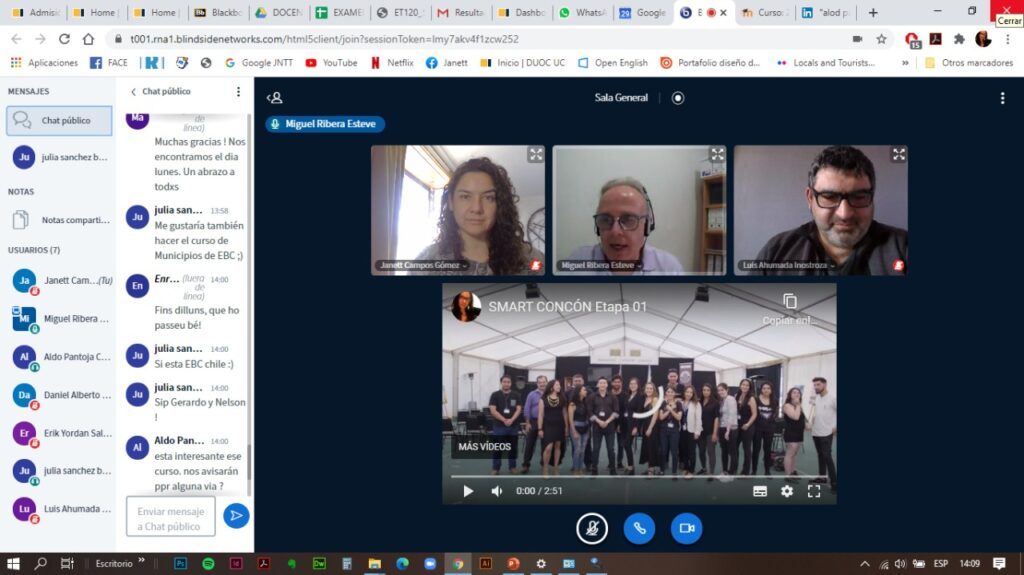Send the chat message
Viewport: 1024px width, 575px height.
pyautogui.click(x=236, y=515)
